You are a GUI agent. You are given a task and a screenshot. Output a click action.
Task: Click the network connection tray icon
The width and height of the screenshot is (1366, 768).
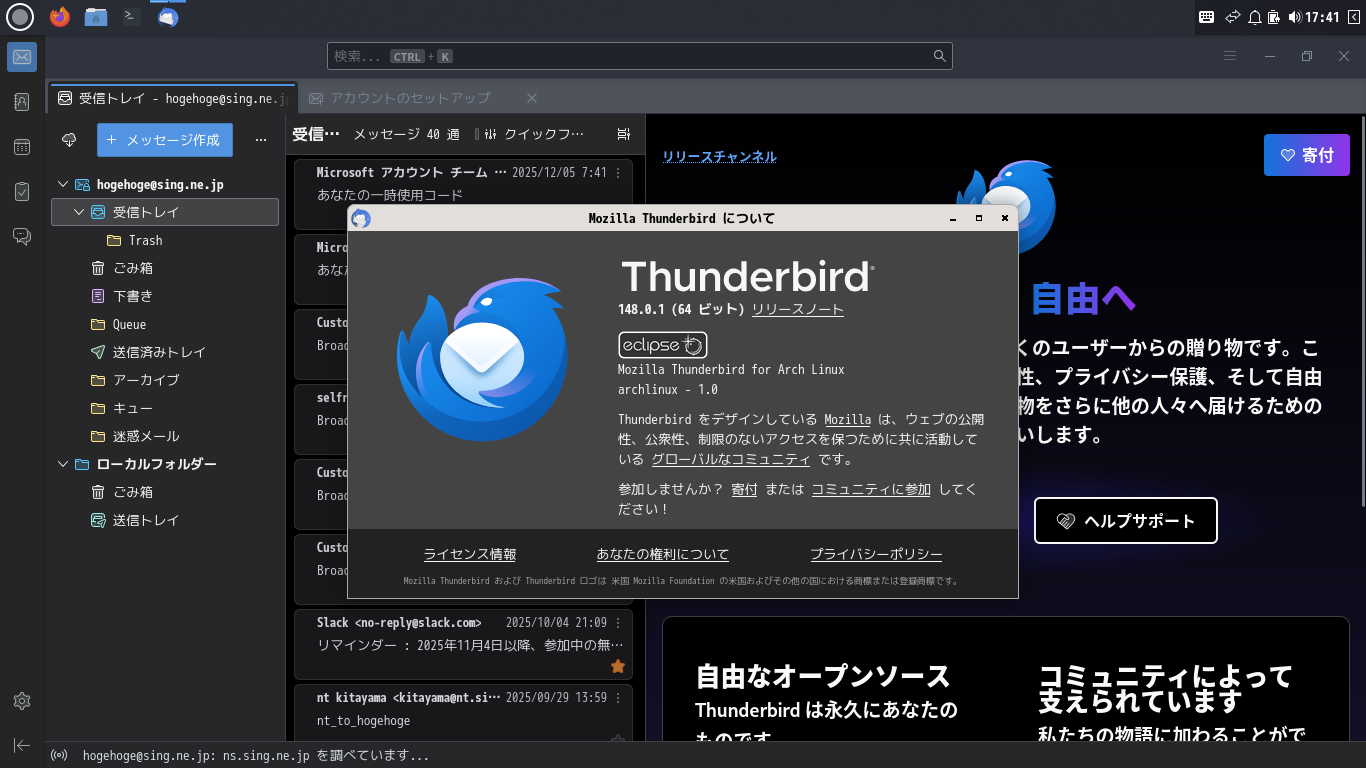[x=1232, y=17]
